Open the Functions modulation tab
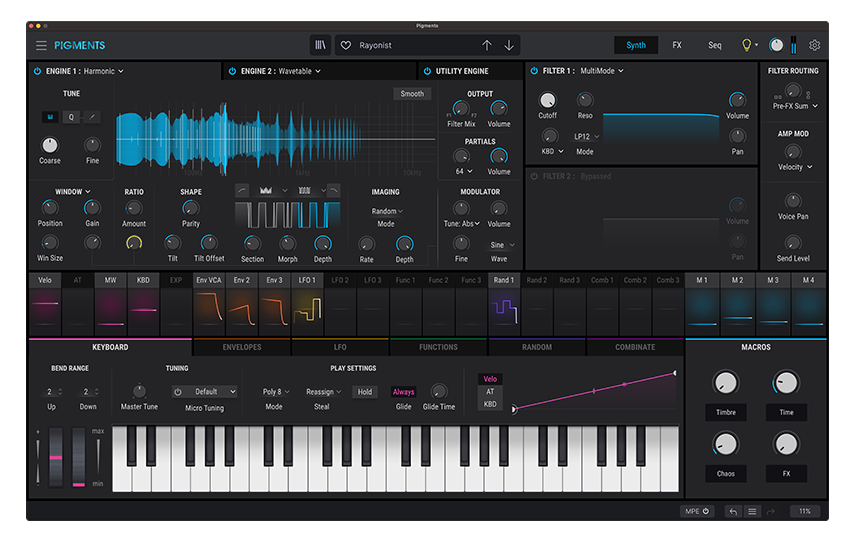 (x=438, y=347)
